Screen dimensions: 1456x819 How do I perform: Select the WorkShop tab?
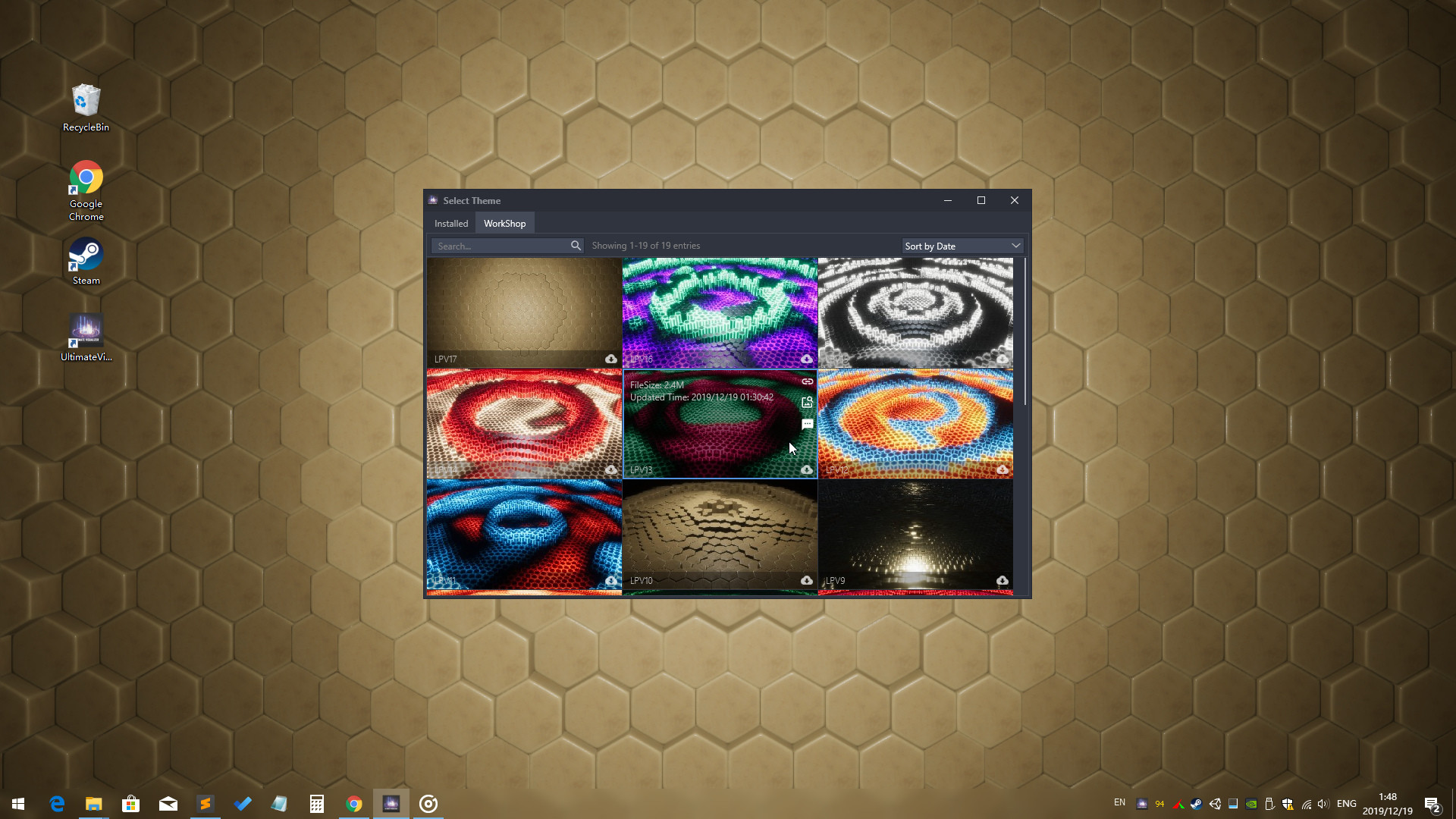coord(504,223)
